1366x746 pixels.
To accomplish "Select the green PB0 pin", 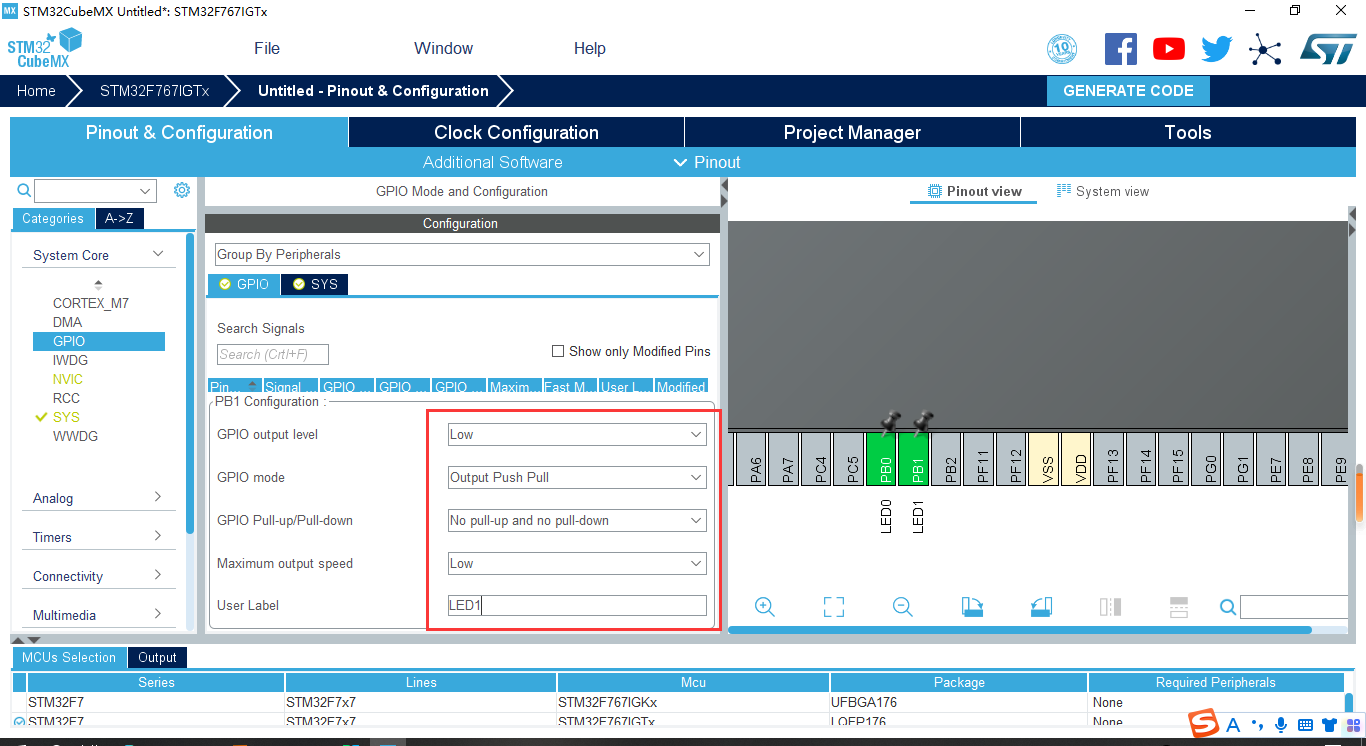I will point(881,459).
